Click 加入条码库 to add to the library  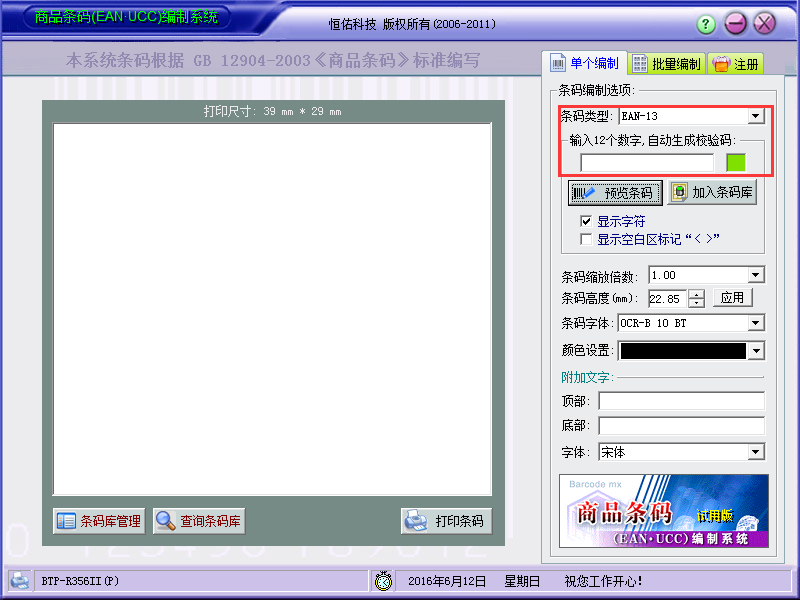point(712,192)
